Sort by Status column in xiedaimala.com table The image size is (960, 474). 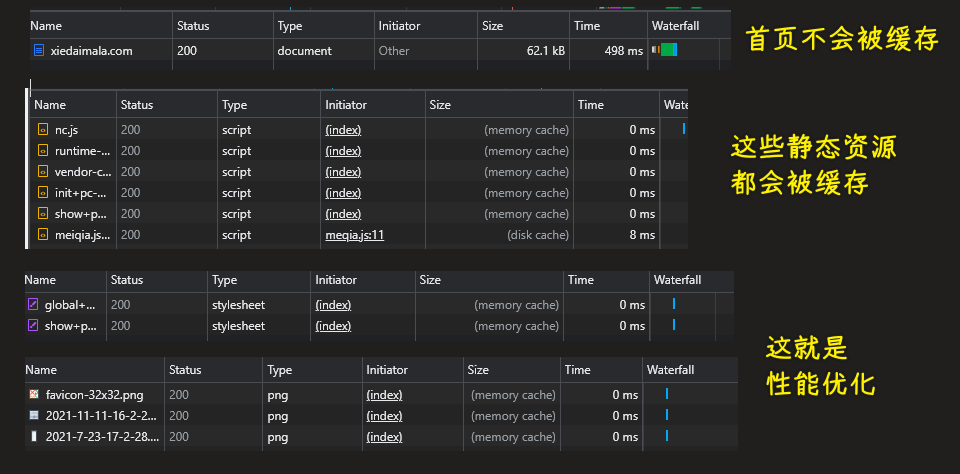[193, 26]
